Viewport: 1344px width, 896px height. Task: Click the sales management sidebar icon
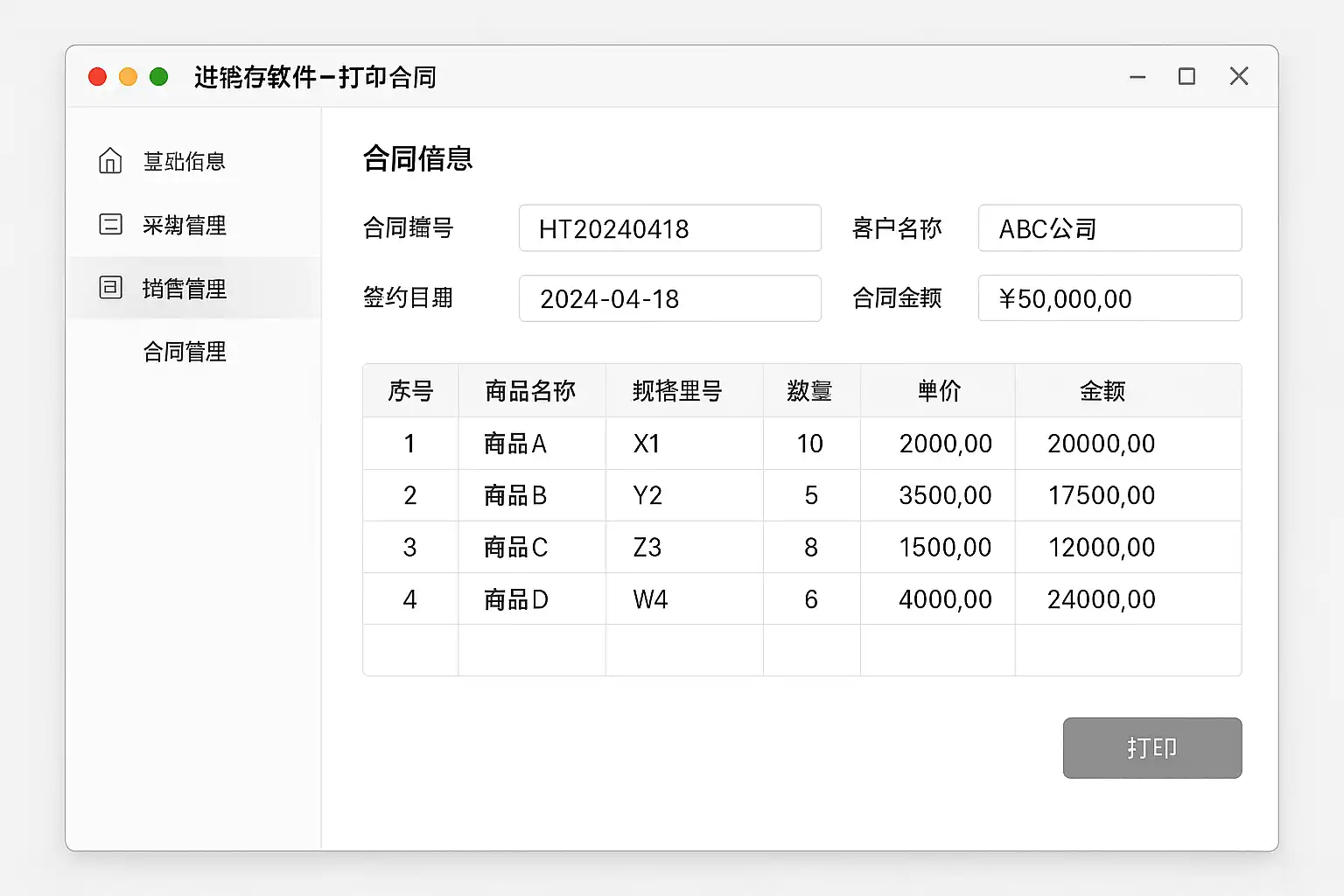click(x=111, y=288)
